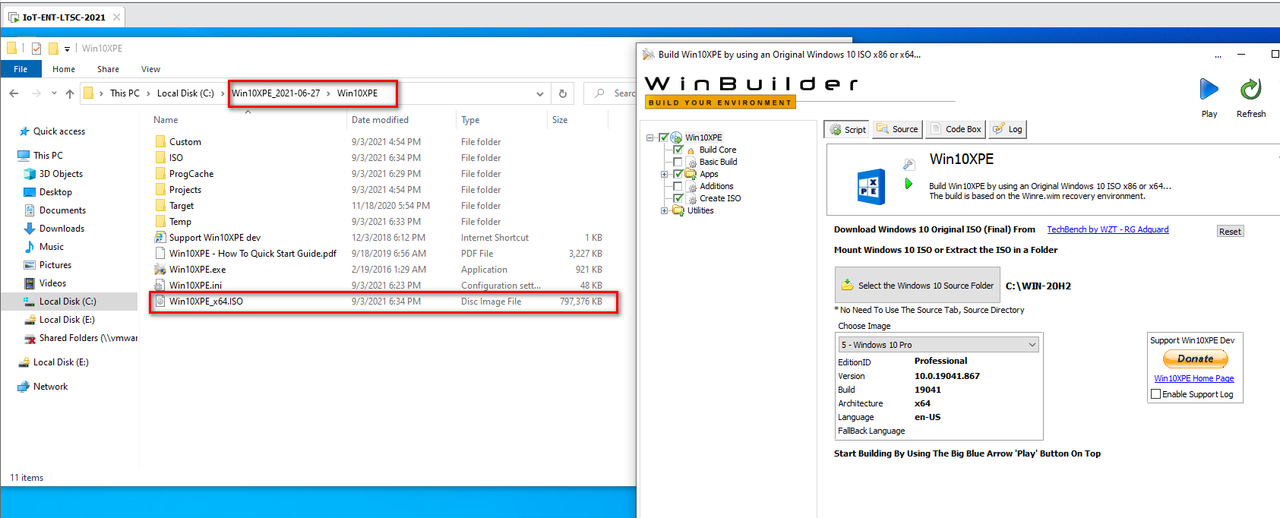Image resolution: width=1280 pixels, height=518 pixels.
Task: Click the Custom folder icon in Explorer
Action: (160, 142)
